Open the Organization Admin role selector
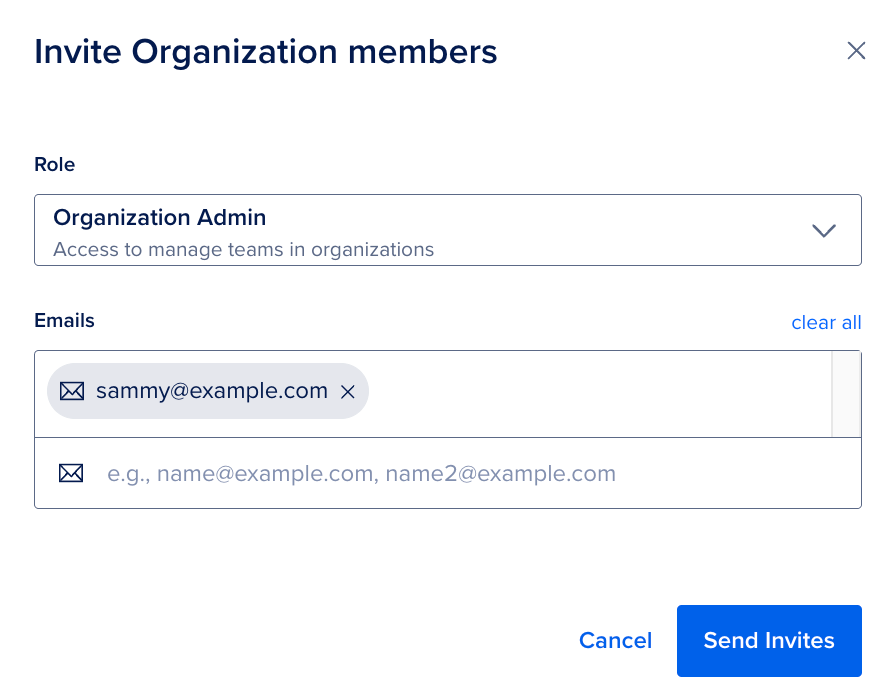 point(447,230)
